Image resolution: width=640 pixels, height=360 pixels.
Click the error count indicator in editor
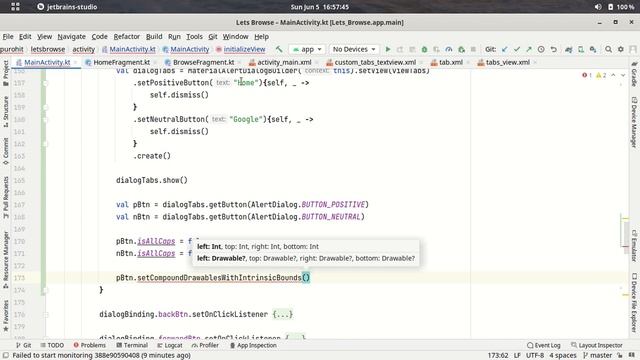(x=587, y=75)
